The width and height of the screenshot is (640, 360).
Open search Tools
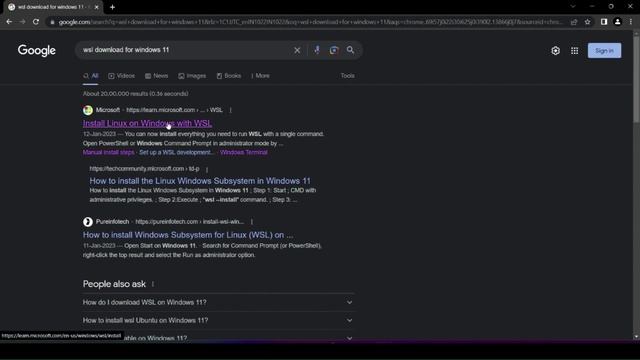pyautogui.click(x=347, y=76)
